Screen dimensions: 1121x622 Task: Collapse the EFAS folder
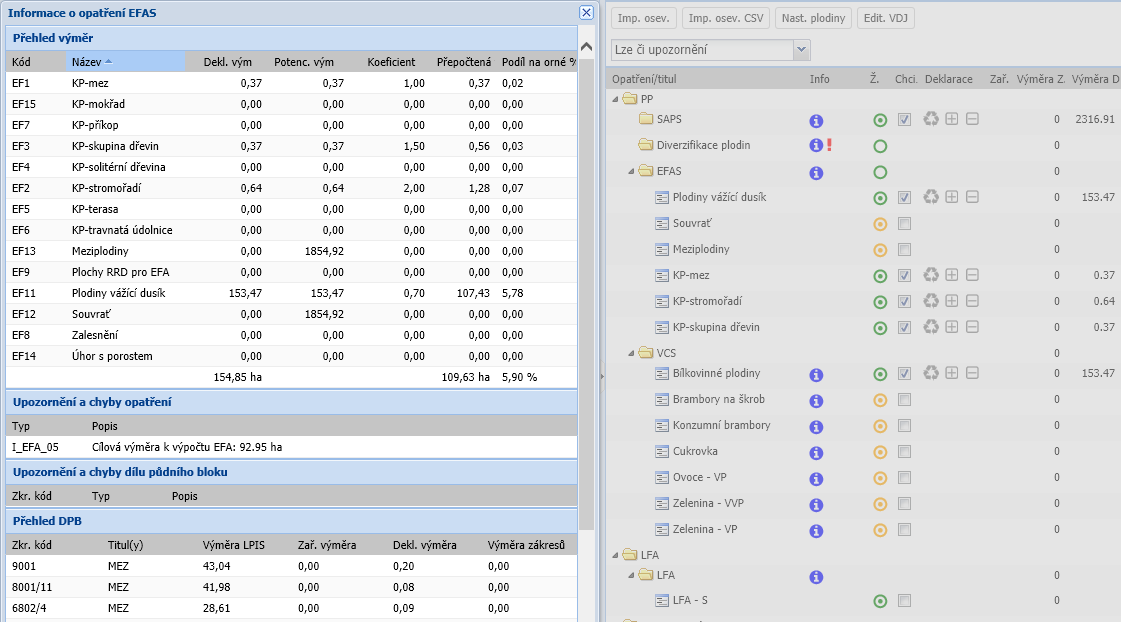pos(631,172)
